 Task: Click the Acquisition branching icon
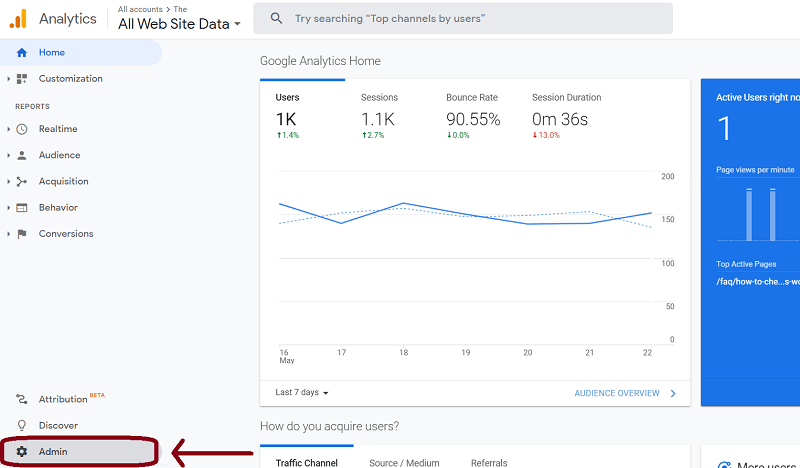pyautogui.click(x=22, y=181)
